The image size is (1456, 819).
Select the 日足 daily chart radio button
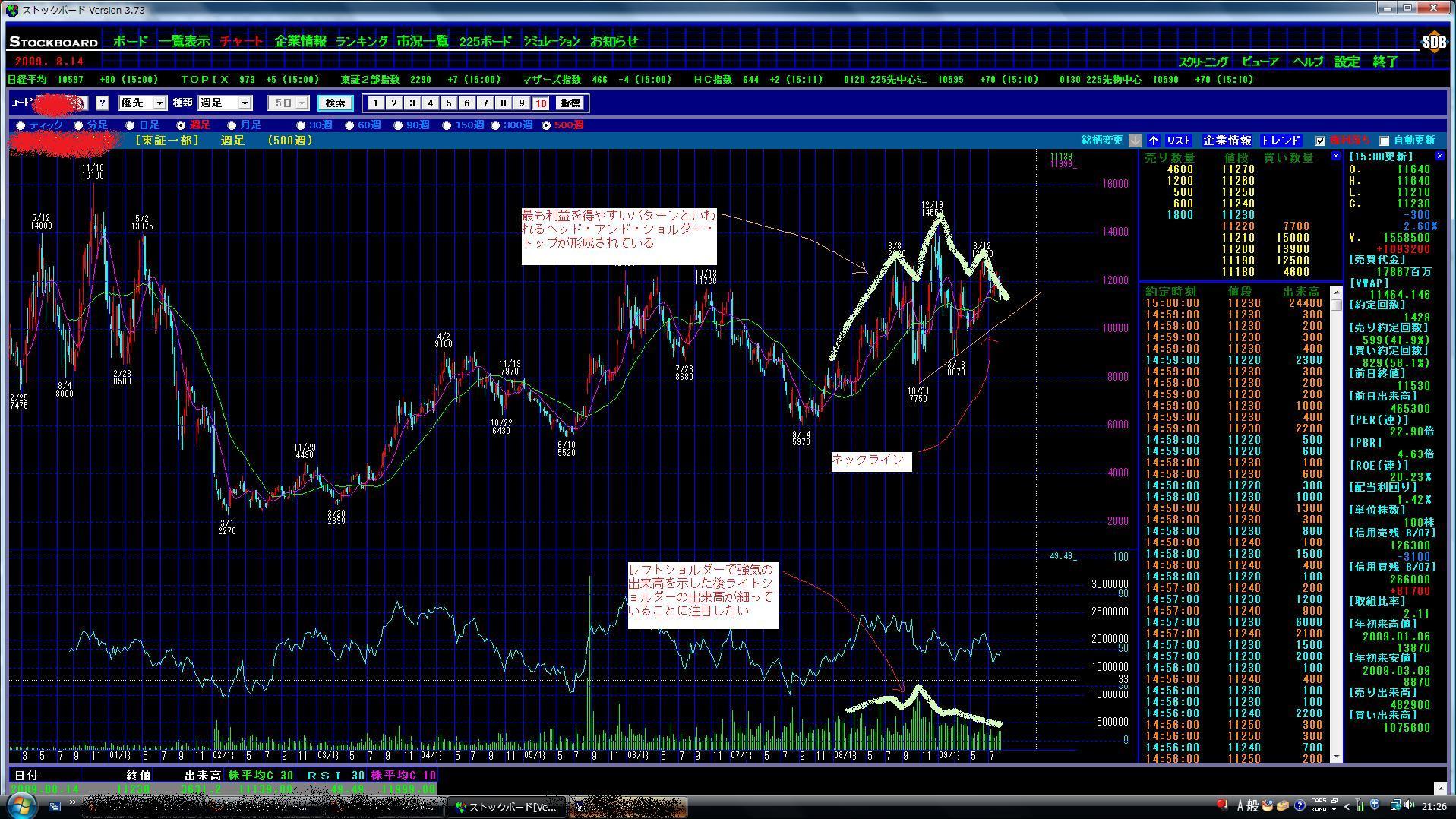(x=131, y=125)
